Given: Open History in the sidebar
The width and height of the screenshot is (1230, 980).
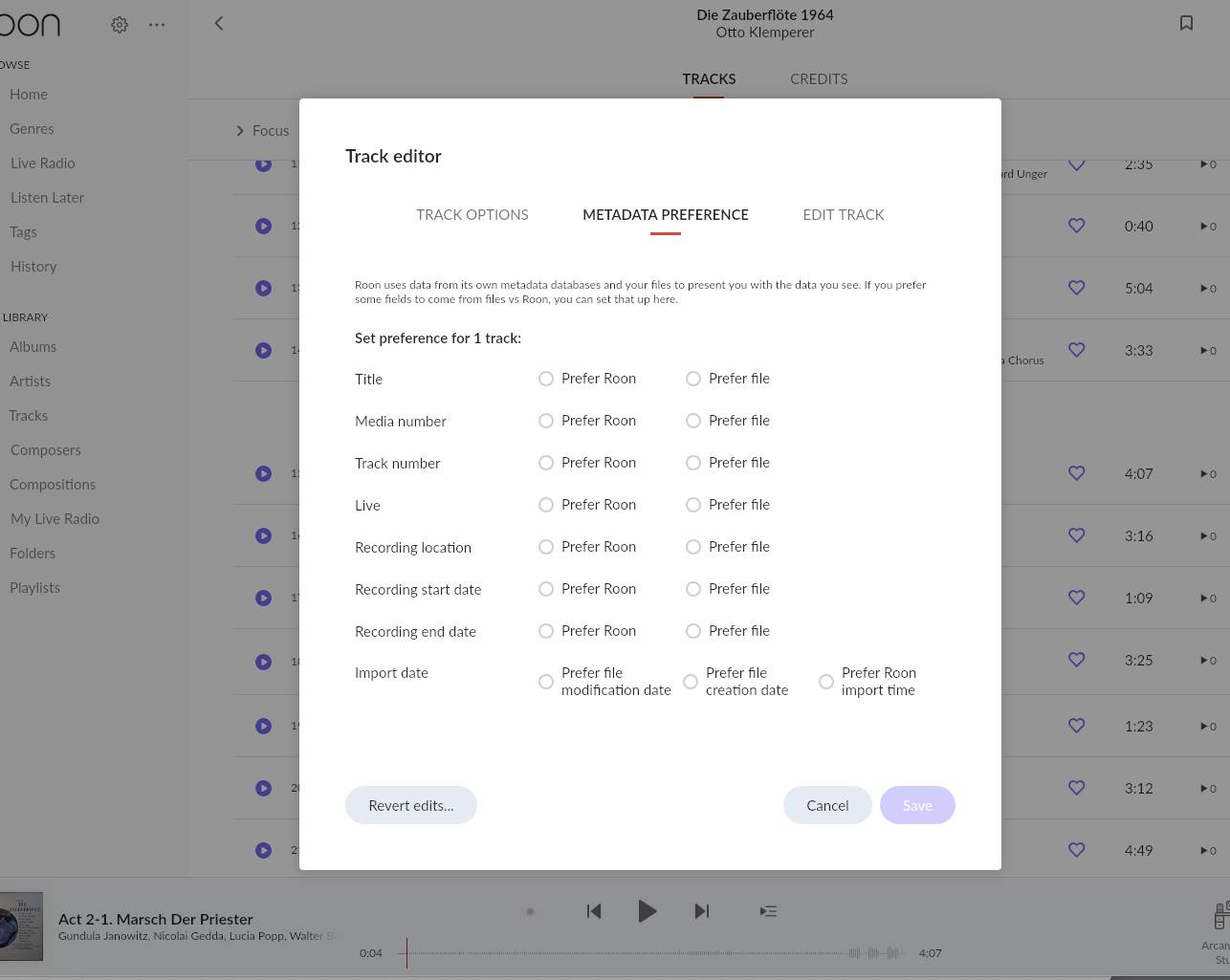Looking at the screenshot, I should click(x=33, y=267).
